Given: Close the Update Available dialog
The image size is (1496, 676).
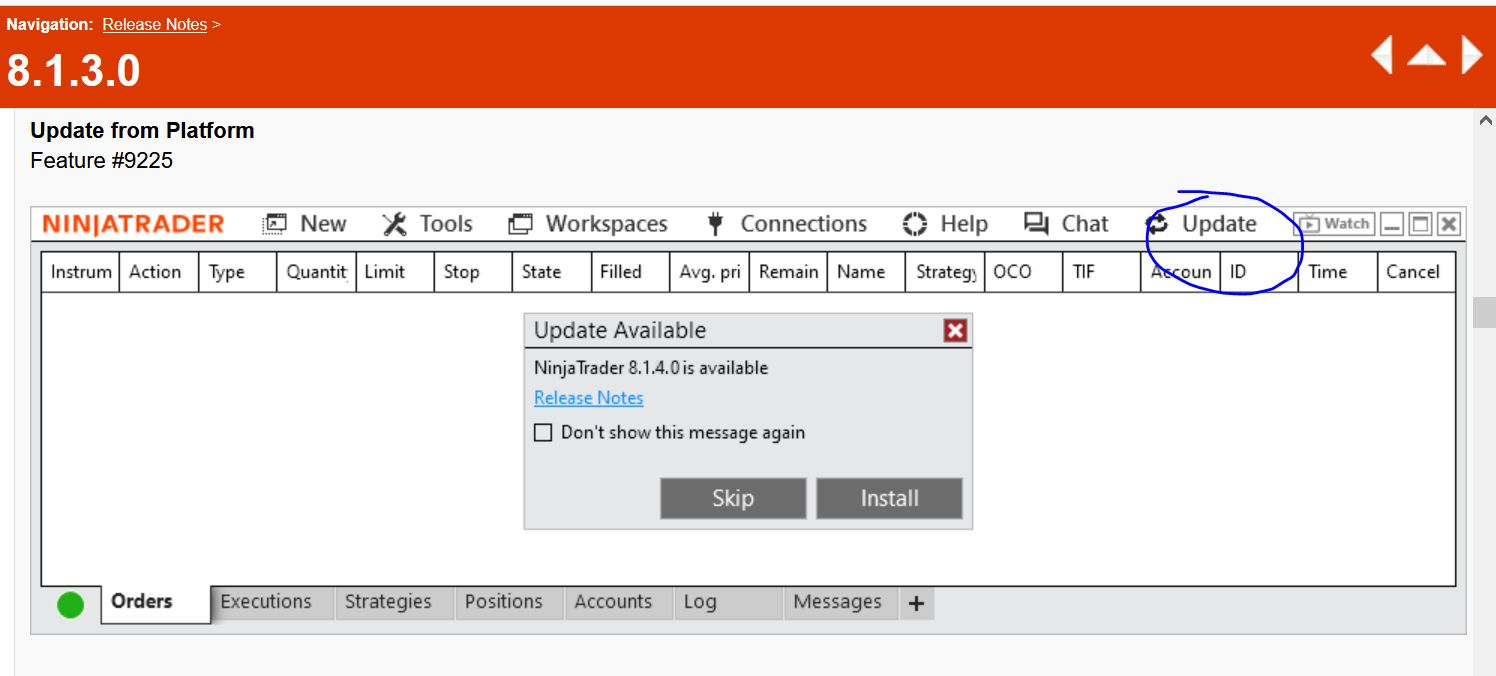Looking at the screenshot, I should (x=955, y=331).
